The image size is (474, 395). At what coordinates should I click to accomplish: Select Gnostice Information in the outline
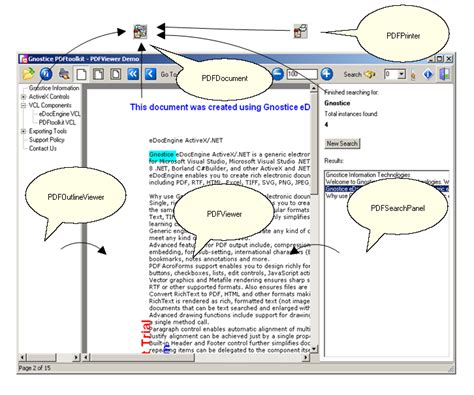click(54, 88)
